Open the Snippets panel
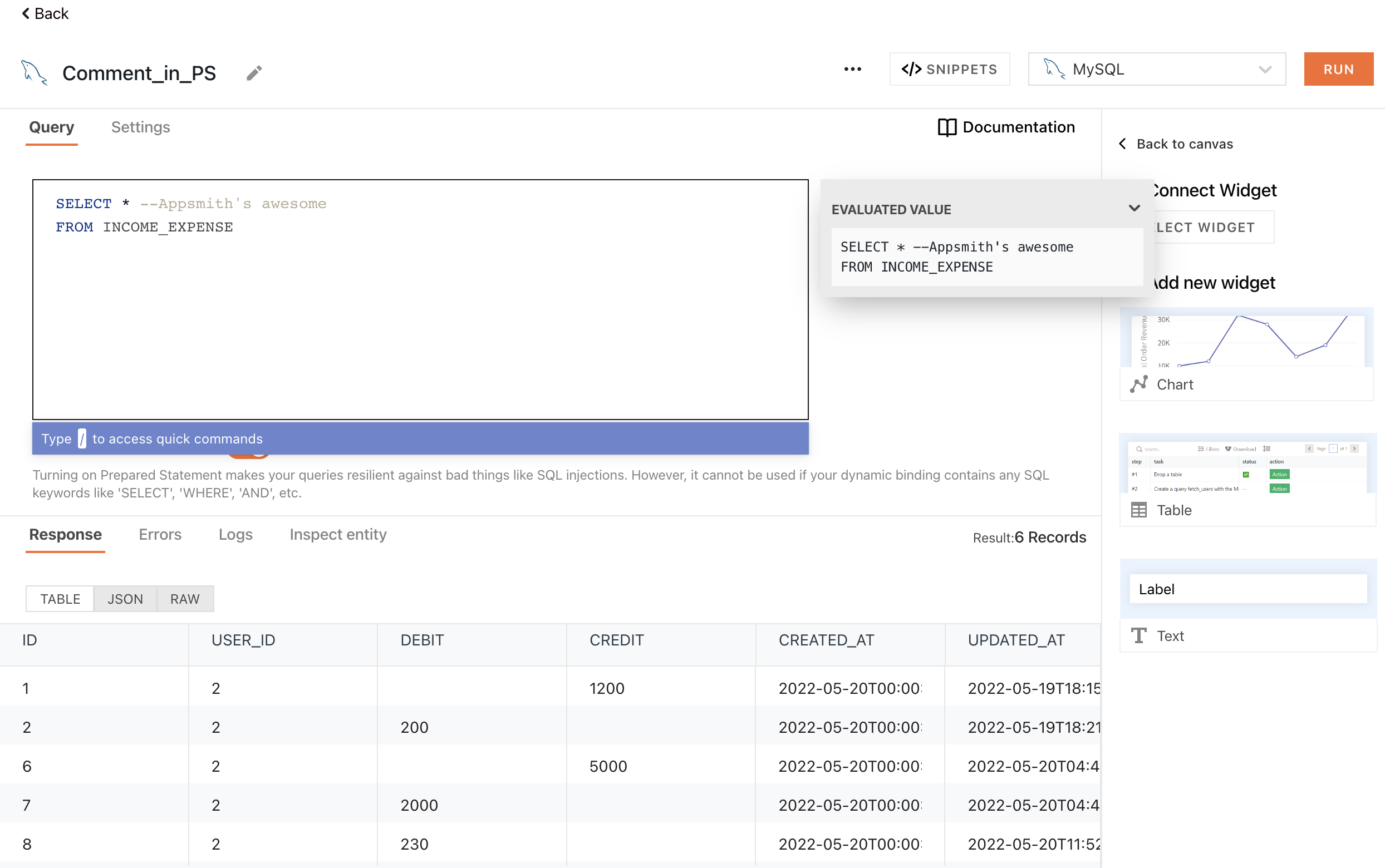The width and height of the screenshot is (1385, 868). pos(950,70)
